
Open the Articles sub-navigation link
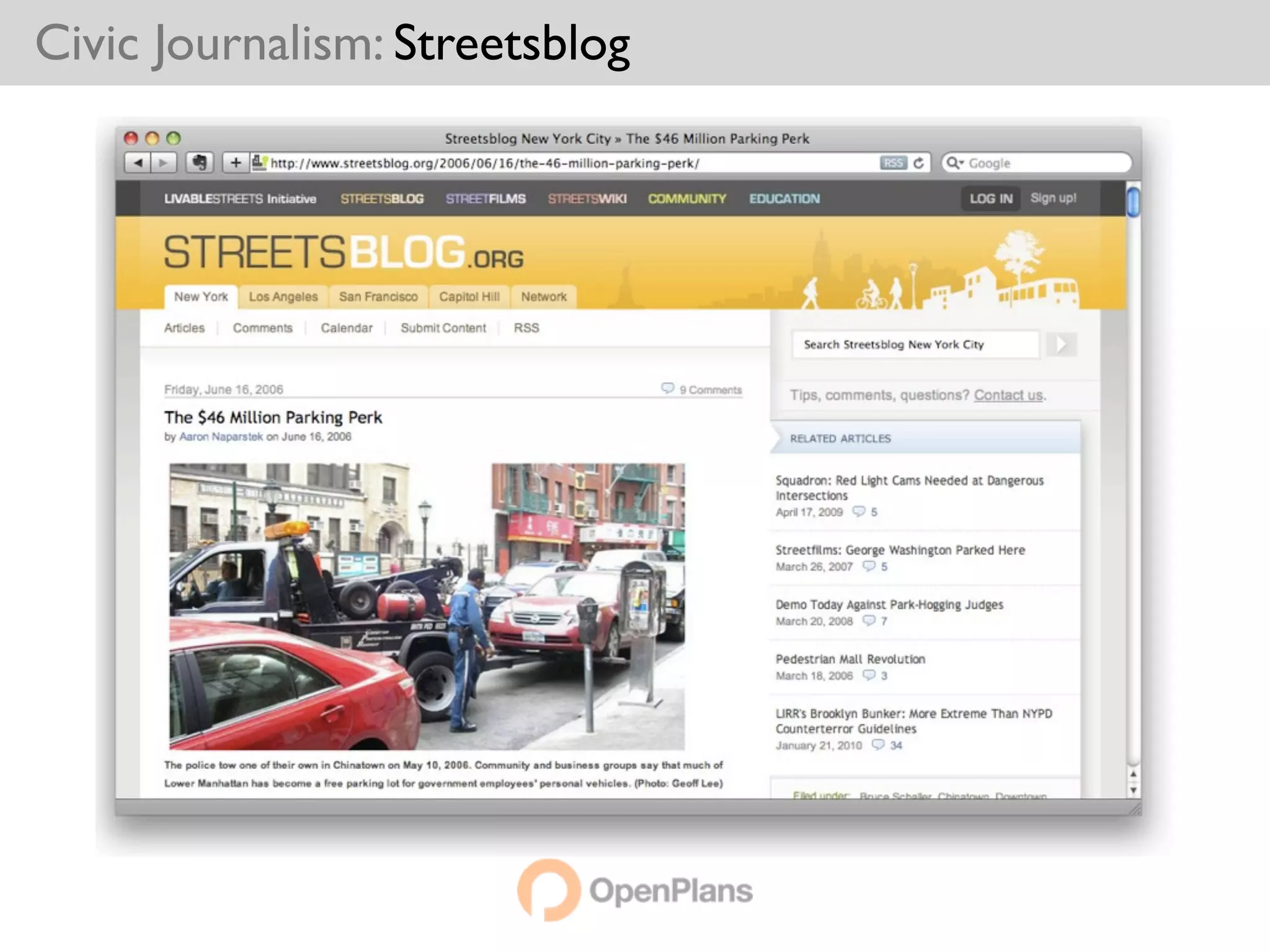coord(184,328)
